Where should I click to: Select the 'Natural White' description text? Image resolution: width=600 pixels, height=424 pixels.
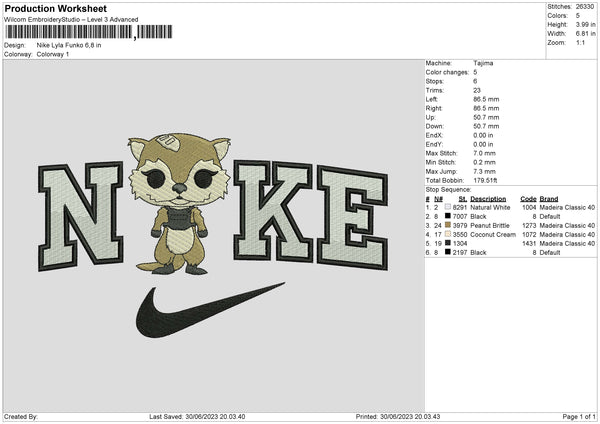coord(490,207)
